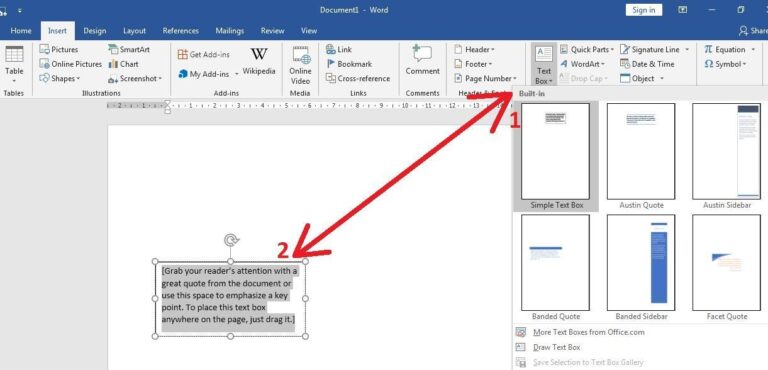Click the ruler first-line indent marker

pos(168,103)
